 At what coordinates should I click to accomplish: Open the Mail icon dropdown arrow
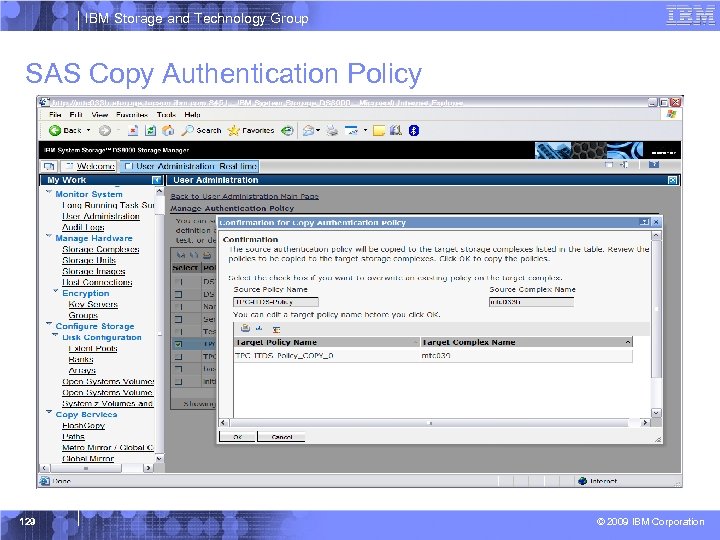click(x=318, y=131)
